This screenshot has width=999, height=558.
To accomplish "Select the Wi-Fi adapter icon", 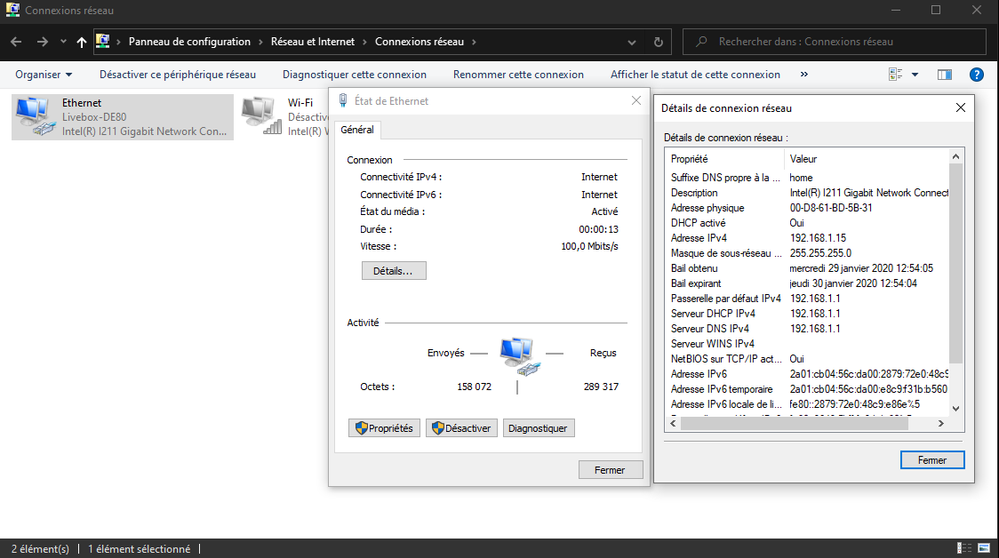I will pyautogui.click(x=262, y=115).
